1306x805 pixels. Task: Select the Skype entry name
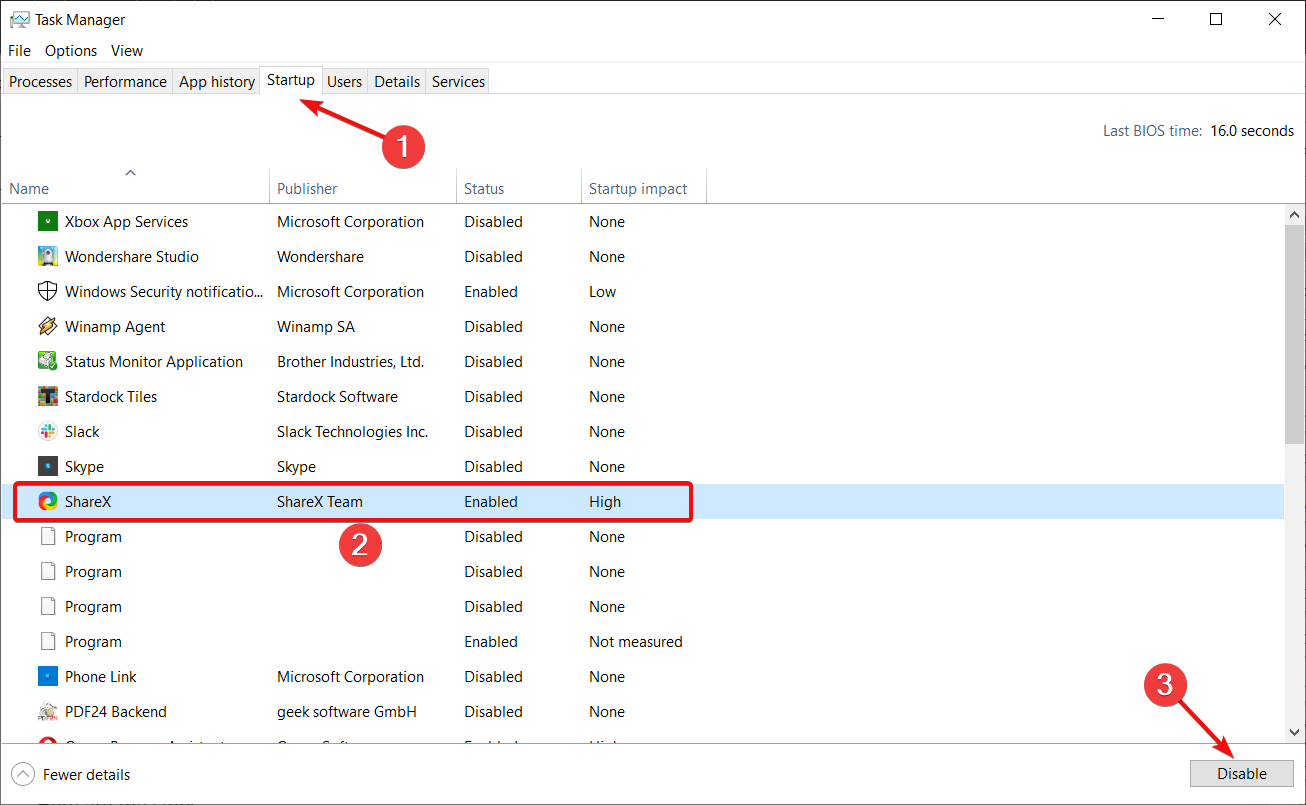click(x=84, y=467)
